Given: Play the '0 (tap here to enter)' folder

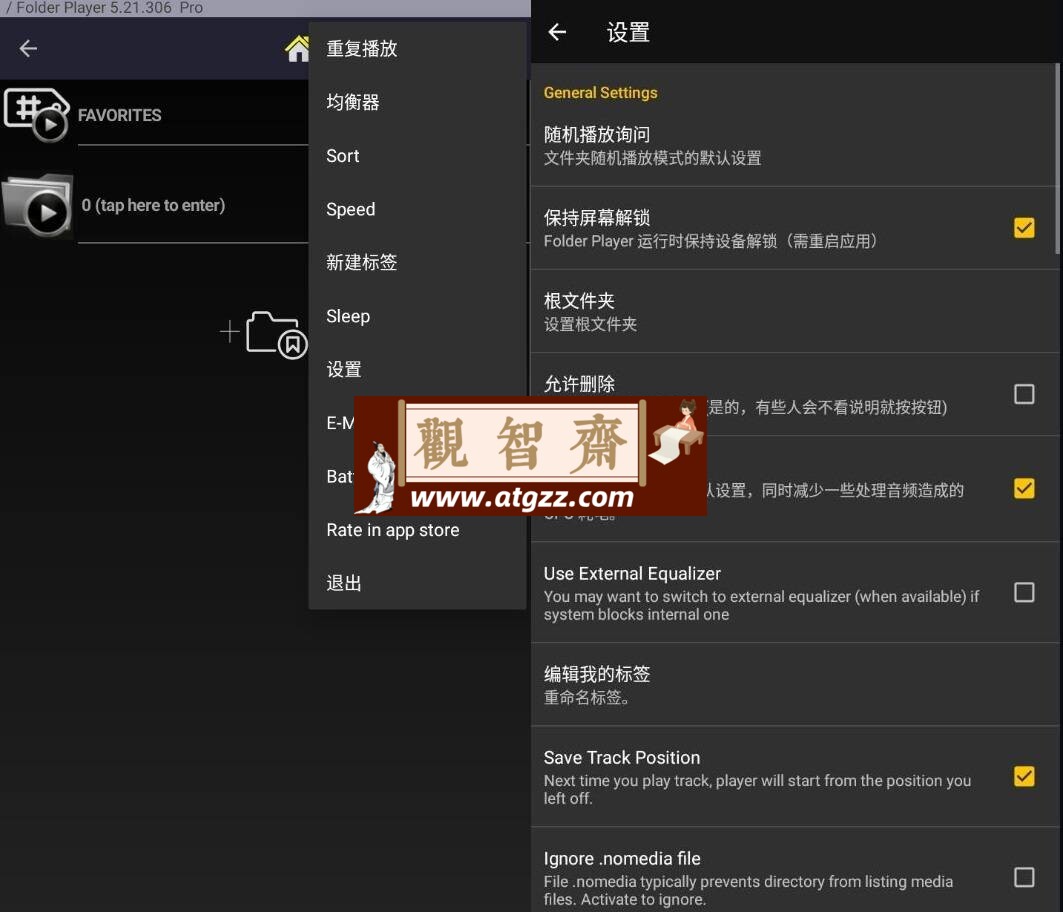Looking at the screenshot, I should click(x=38, y=206).
